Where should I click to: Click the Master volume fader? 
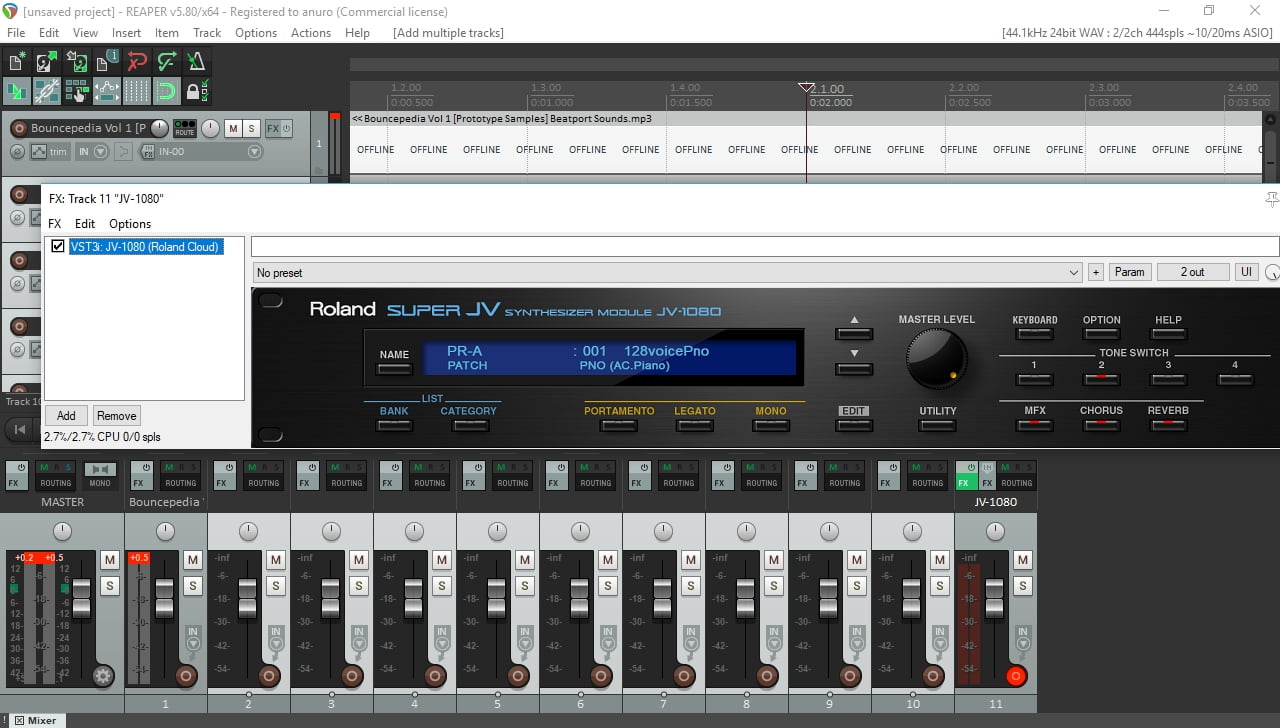pos(81,598)
